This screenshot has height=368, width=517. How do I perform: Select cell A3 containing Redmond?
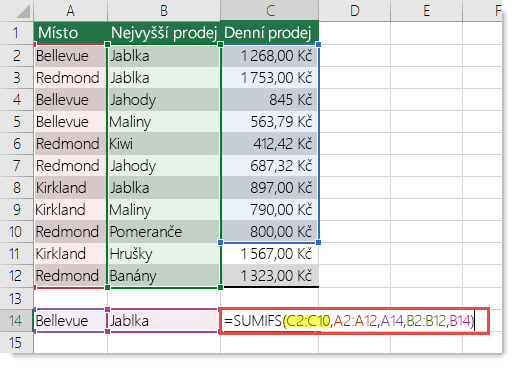70,78
